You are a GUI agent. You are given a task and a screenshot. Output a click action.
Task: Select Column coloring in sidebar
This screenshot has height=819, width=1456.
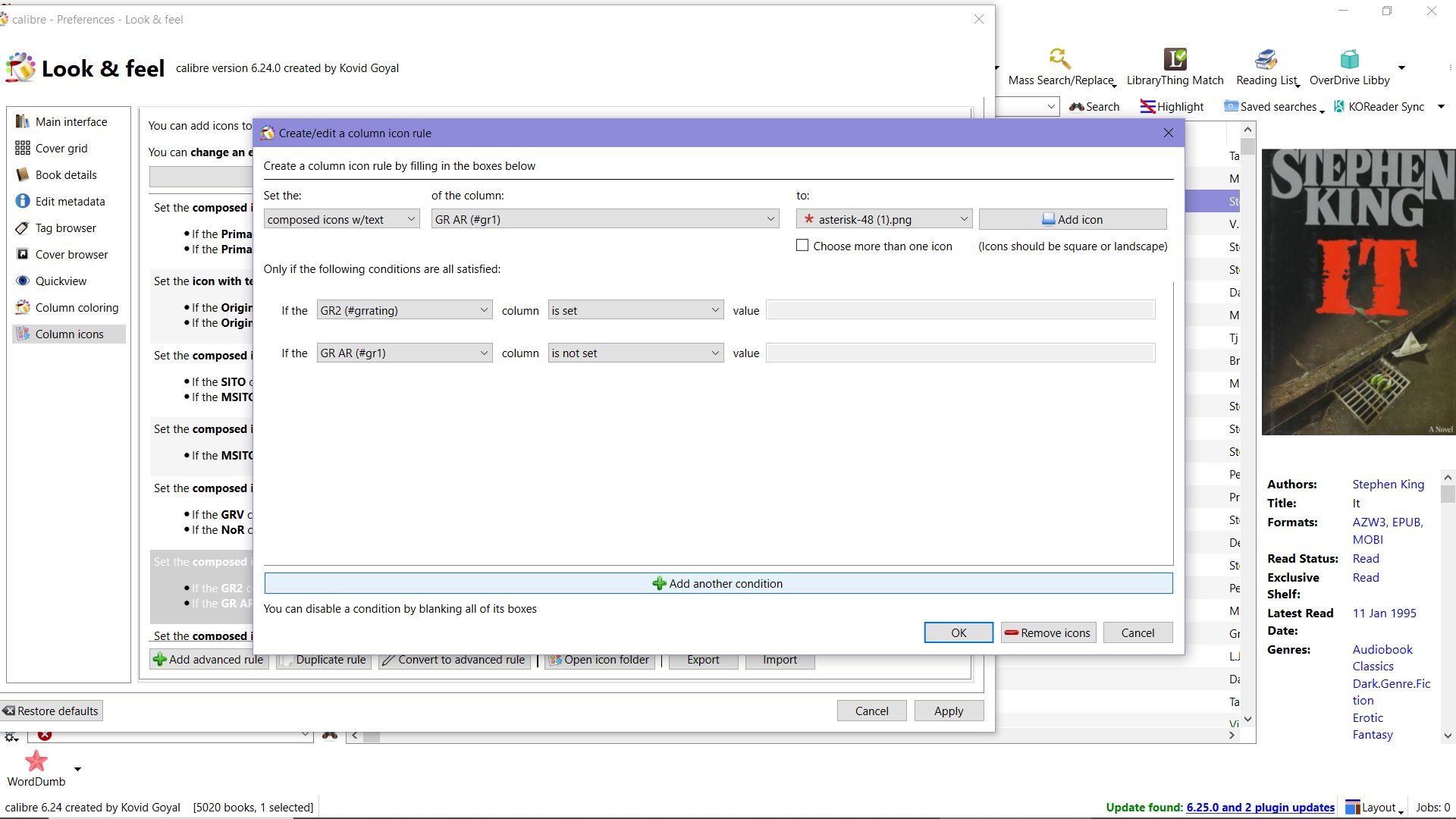tap(77, 308)
